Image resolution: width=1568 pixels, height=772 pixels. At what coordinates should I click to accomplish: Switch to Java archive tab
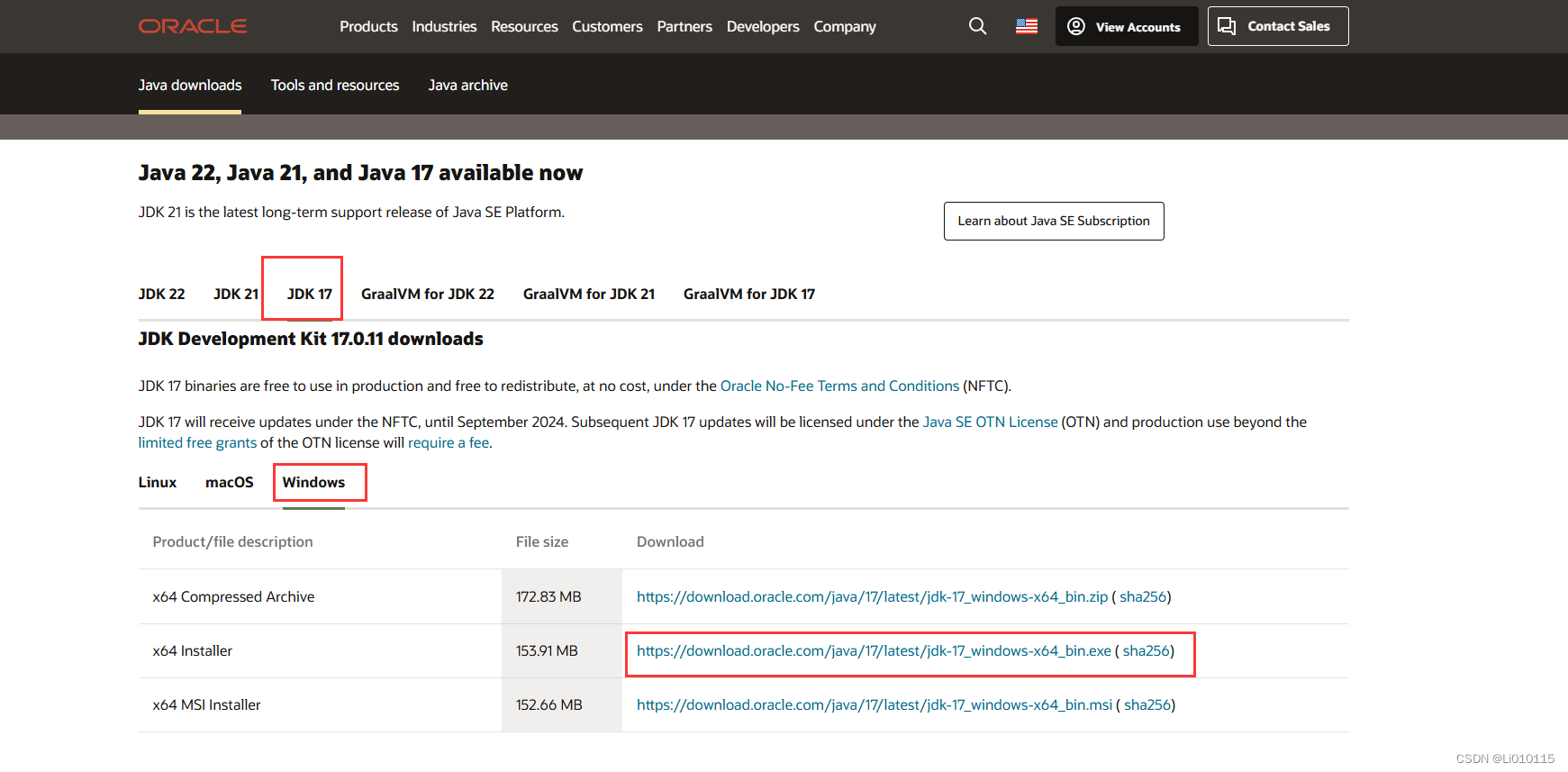tap(468, 85)
